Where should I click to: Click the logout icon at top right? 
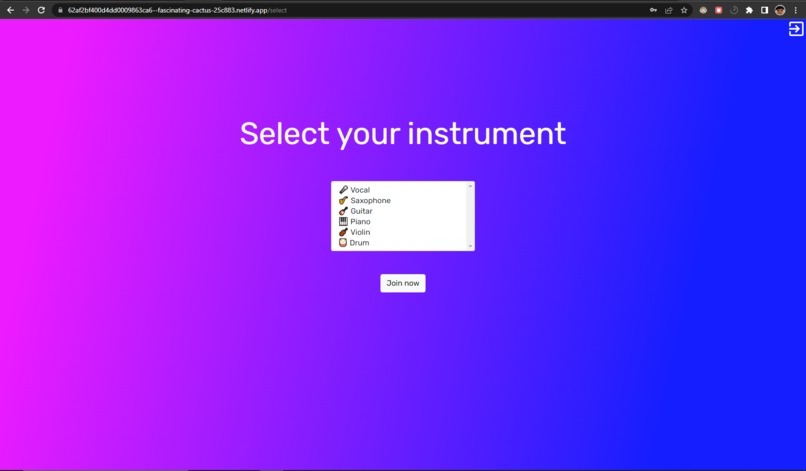(795, 29)
